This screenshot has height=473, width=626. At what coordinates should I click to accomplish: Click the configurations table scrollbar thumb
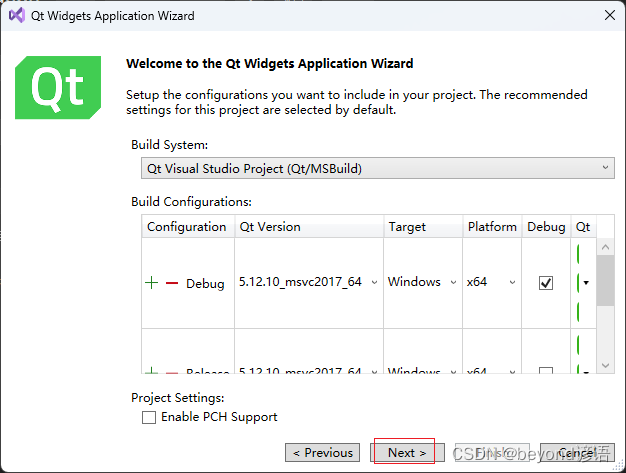click(605, 281)
